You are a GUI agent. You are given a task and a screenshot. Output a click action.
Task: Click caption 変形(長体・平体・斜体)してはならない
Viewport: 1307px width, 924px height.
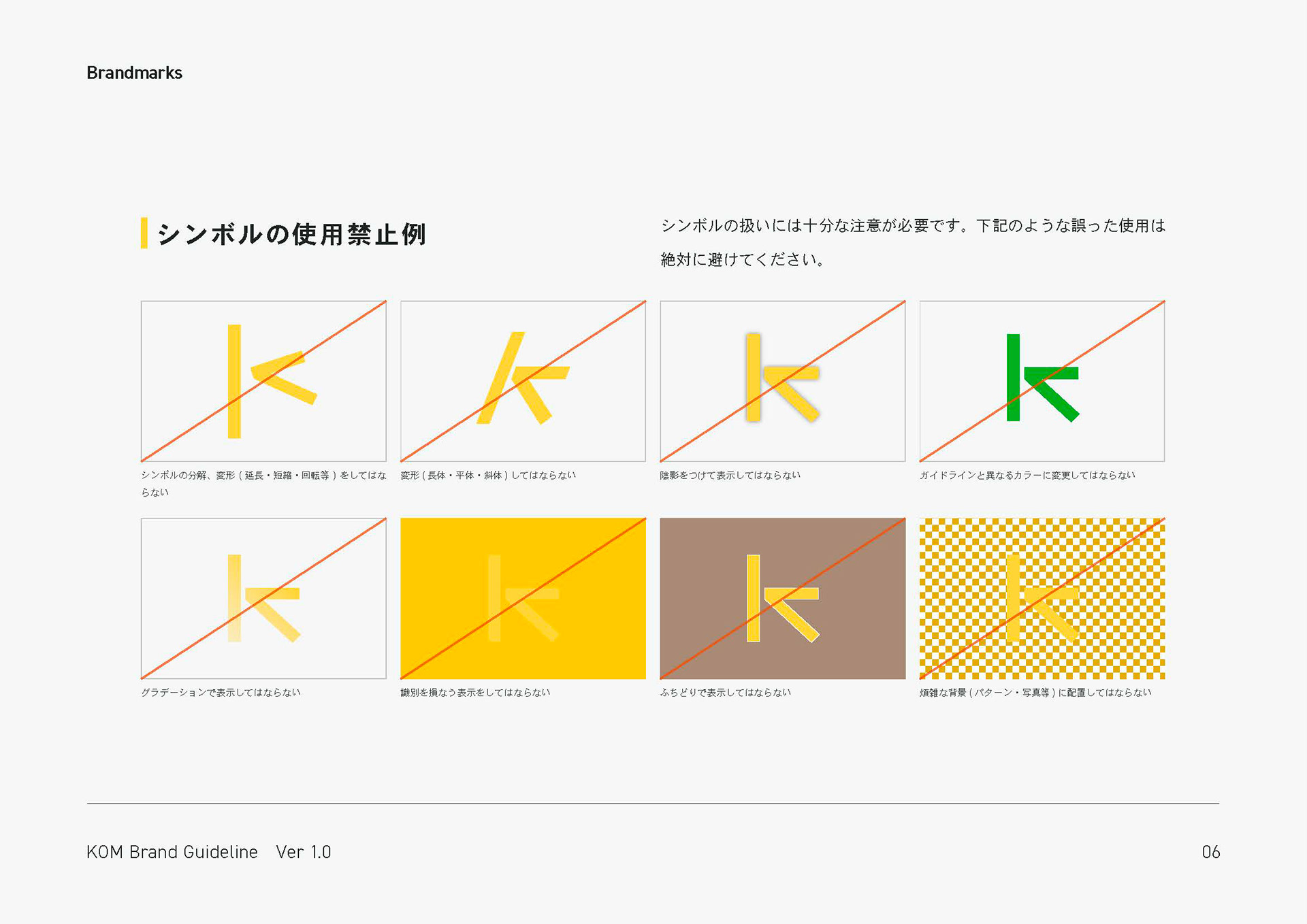[x=487, y=475]
